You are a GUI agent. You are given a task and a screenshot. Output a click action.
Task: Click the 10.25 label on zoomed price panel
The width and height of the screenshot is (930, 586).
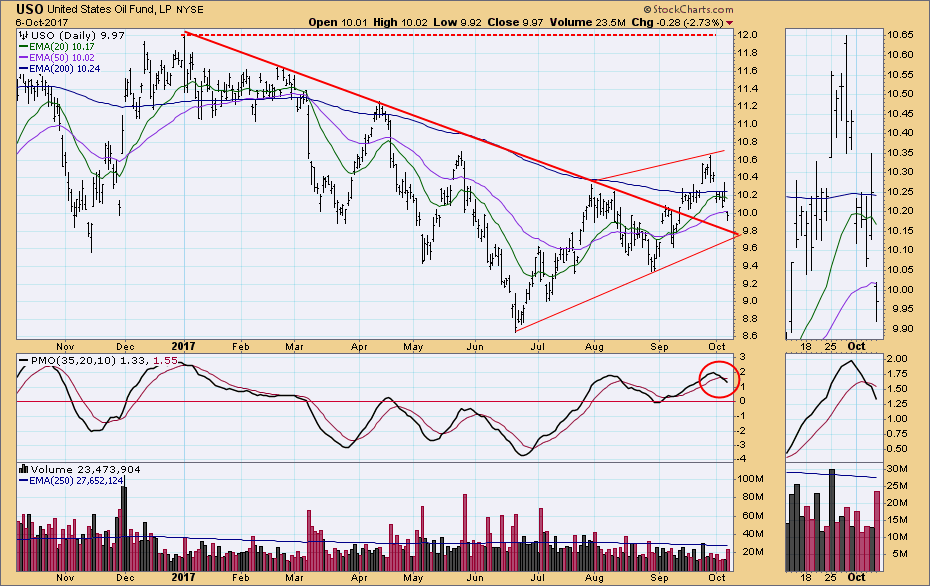coord(899,191)
